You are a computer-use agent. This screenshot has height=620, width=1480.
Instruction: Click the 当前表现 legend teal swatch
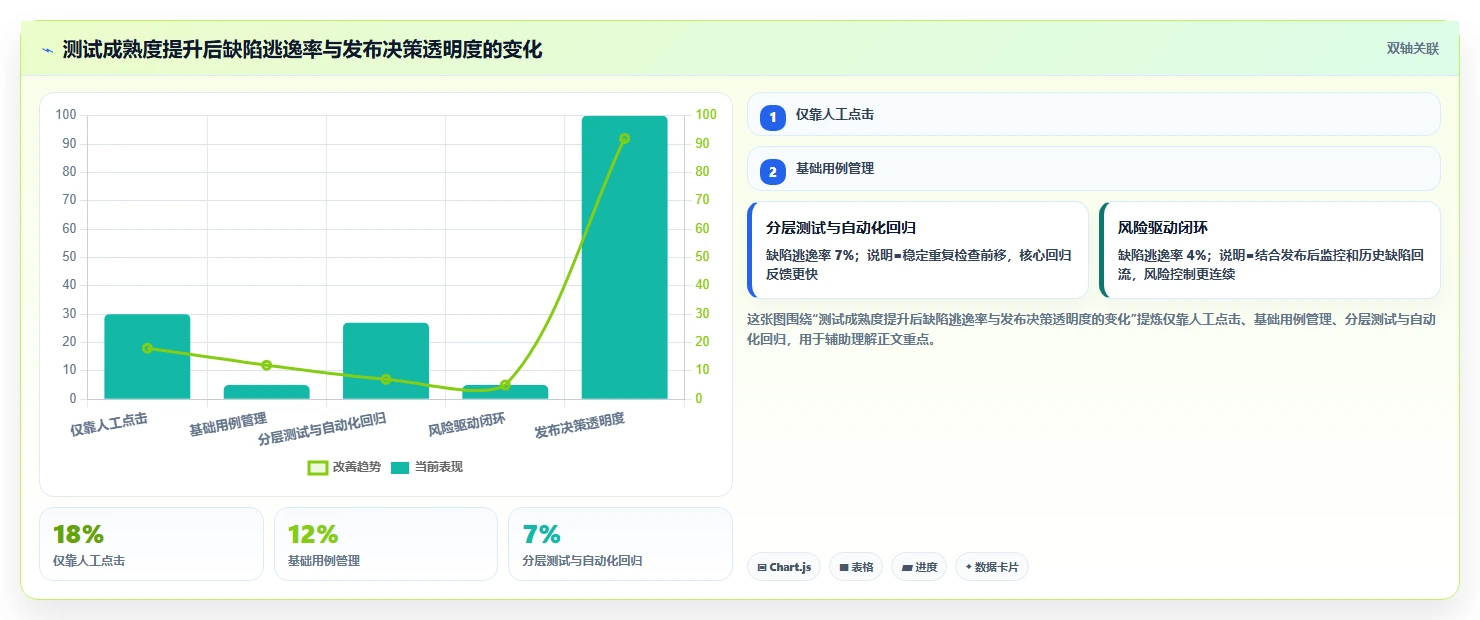[x=400, y=467]
